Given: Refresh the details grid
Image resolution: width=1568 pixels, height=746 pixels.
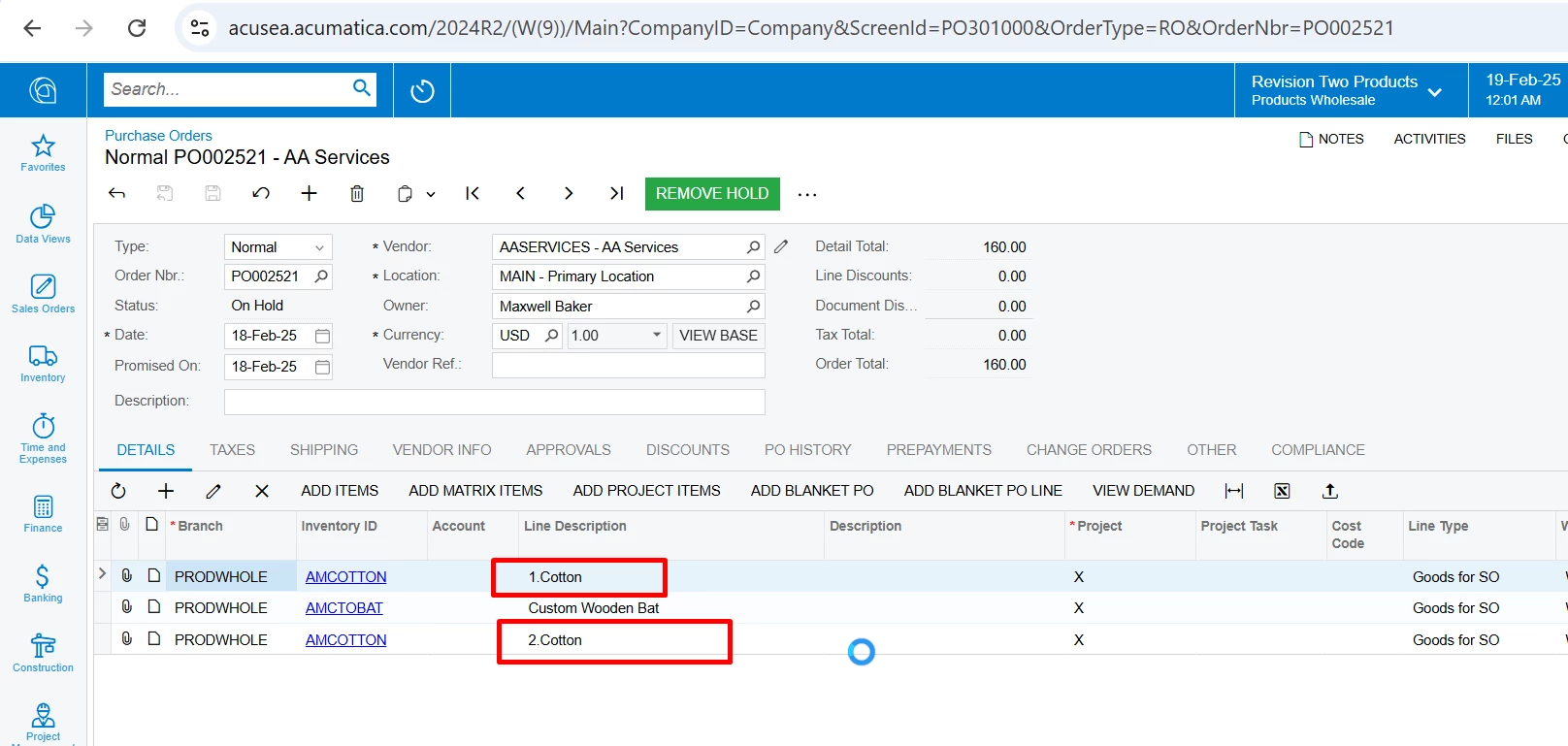Looking at the screenshot, I should click(118, 491).
